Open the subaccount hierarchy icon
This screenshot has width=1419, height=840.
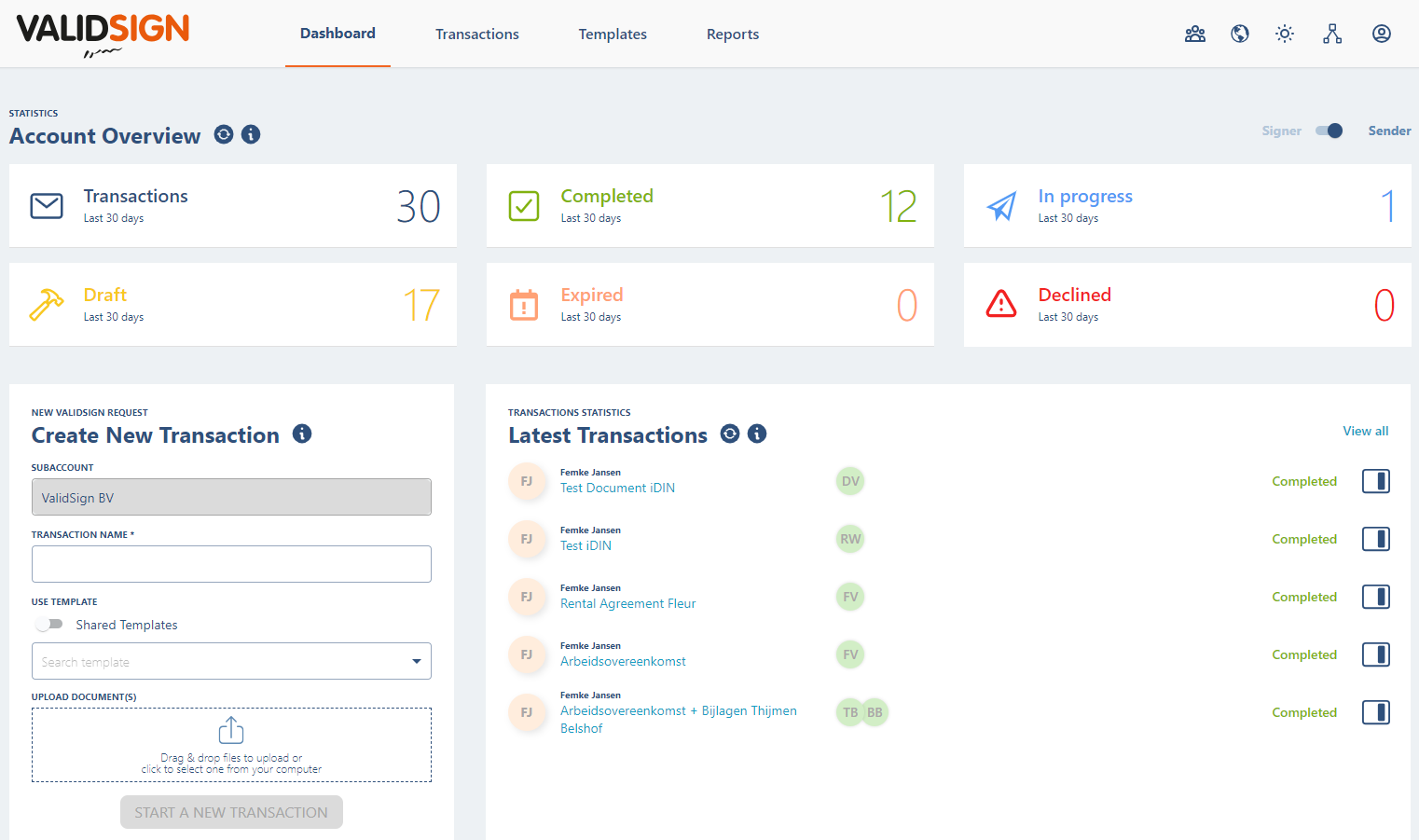tap(1332, 34)
